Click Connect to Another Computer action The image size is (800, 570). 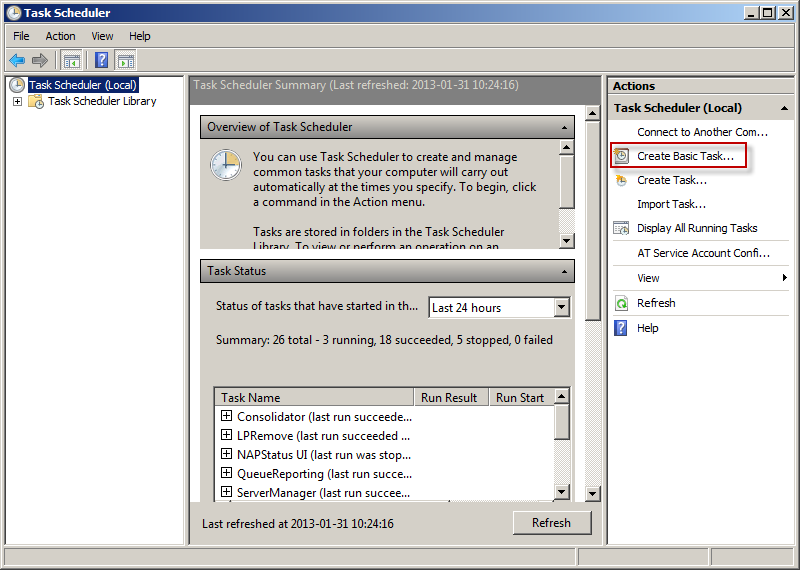tap(702, 132)
